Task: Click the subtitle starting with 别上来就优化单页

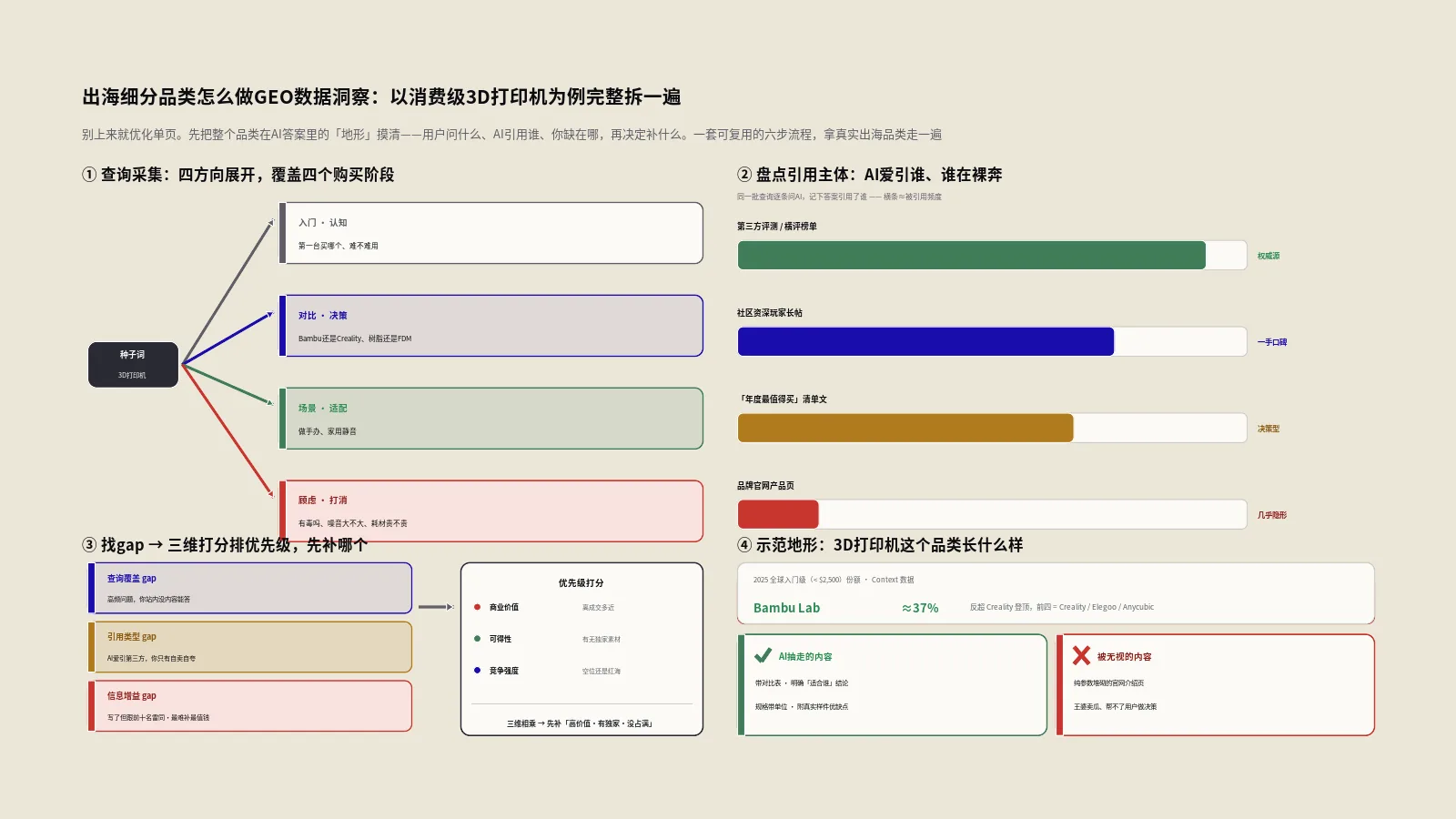Action: pyautogui.click(x=511, y=135)
